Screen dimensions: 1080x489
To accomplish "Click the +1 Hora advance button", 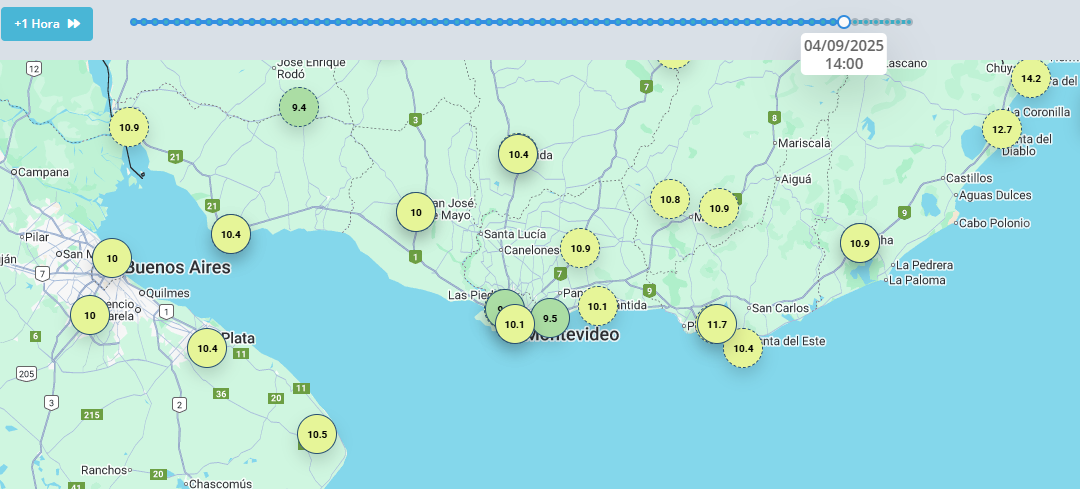I will click(x=47, y=24).
